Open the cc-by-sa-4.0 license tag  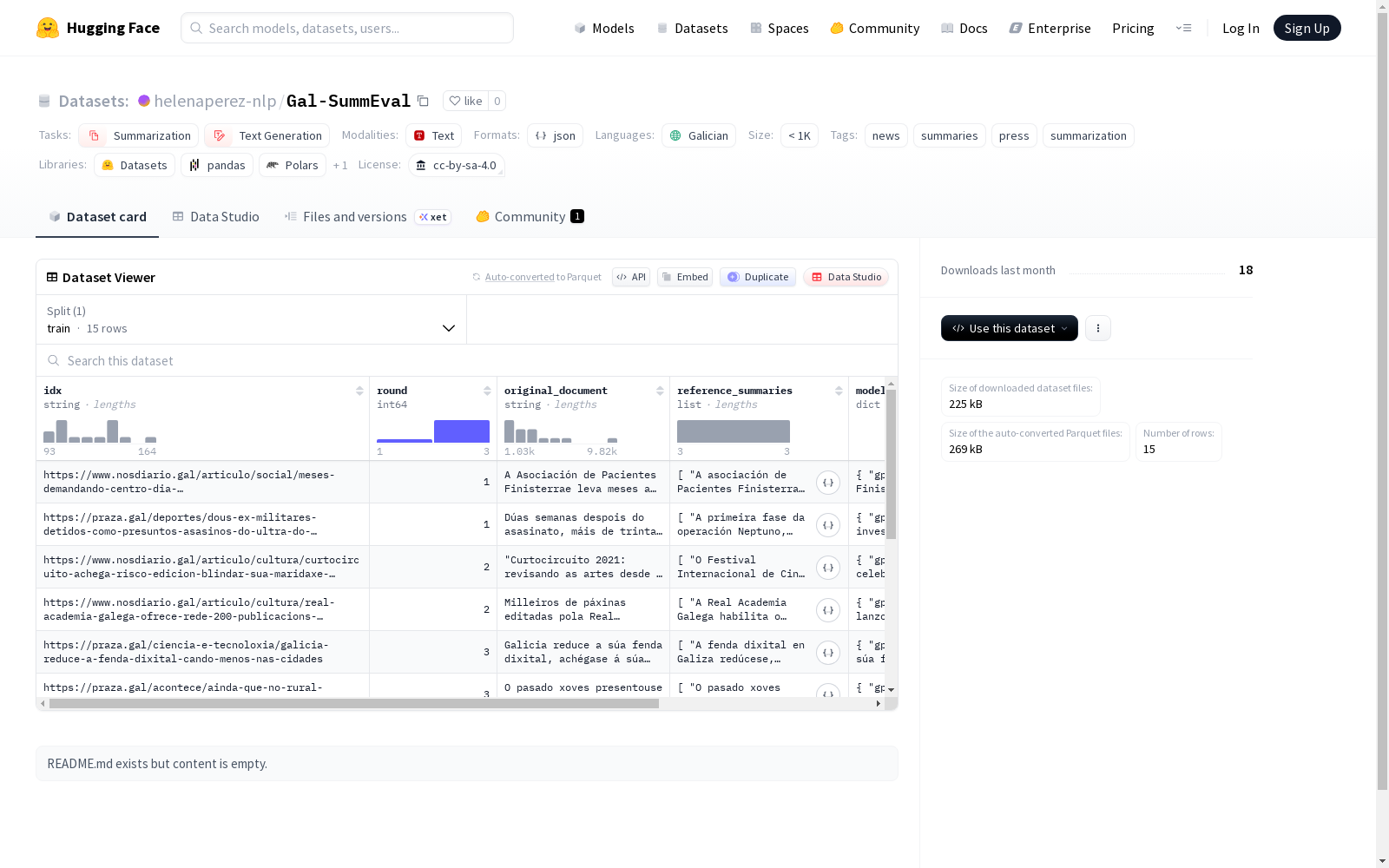(457, 165)
